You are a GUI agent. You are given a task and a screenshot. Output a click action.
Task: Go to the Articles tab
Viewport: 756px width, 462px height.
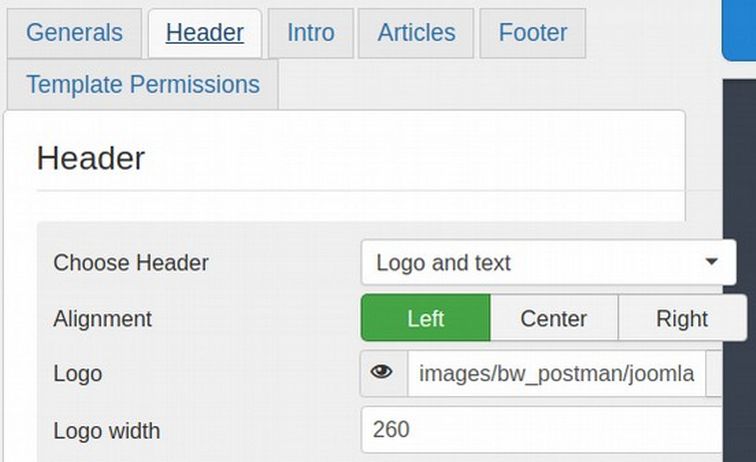tap(414, 33)
